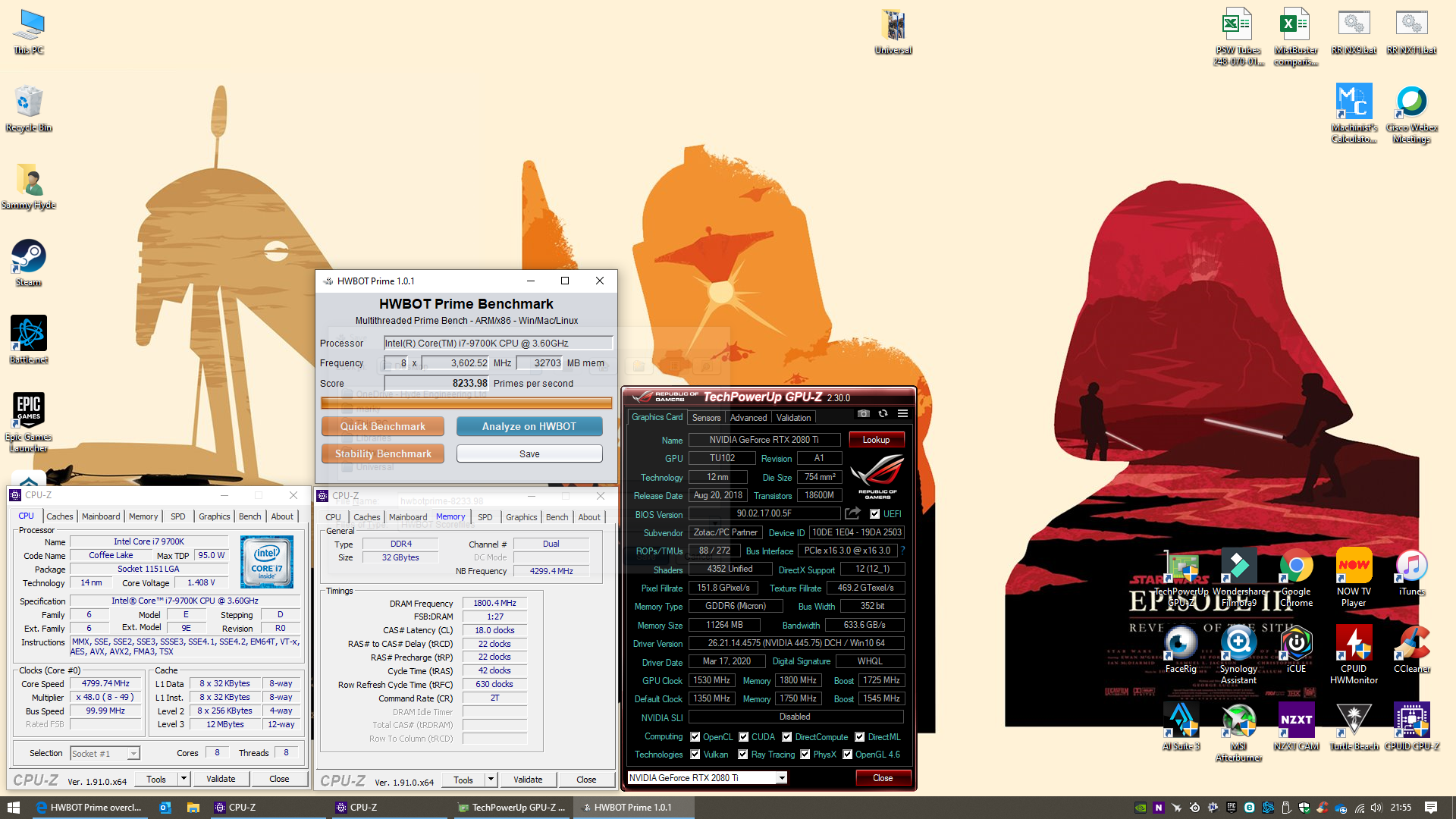Open GPU selector dropdown in GPU-Z

coord(707,778)
